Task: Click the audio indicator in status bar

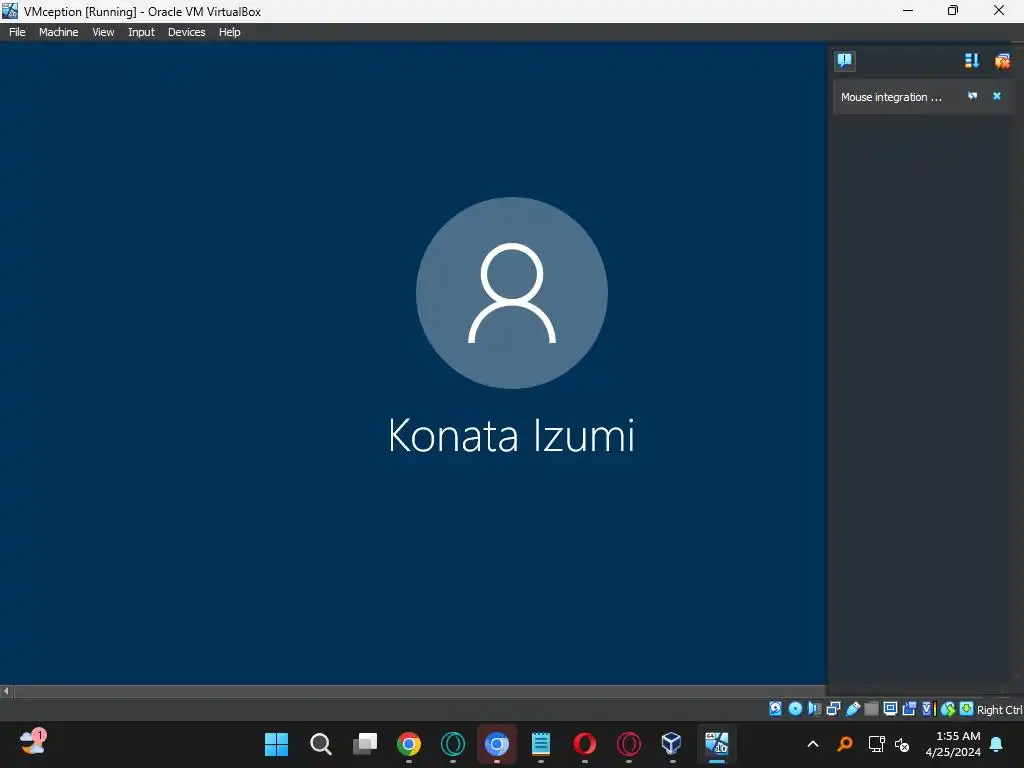Action: click(x=814, y=709)
